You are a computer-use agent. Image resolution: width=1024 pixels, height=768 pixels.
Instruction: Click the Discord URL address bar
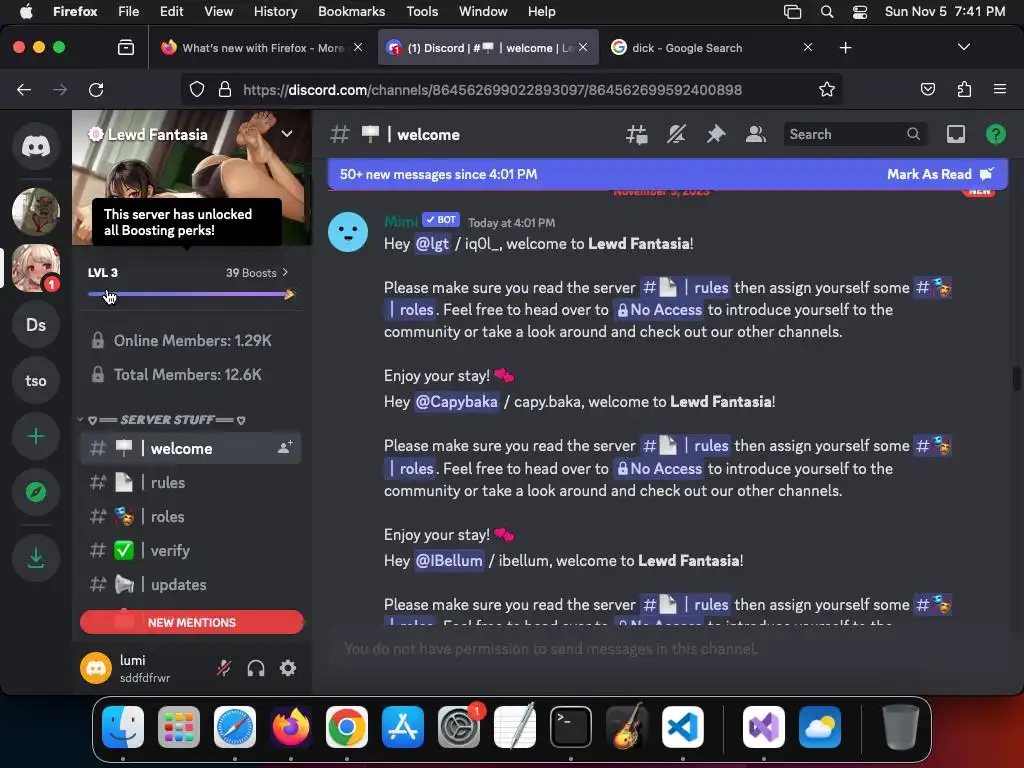click(x=492, y=90)
